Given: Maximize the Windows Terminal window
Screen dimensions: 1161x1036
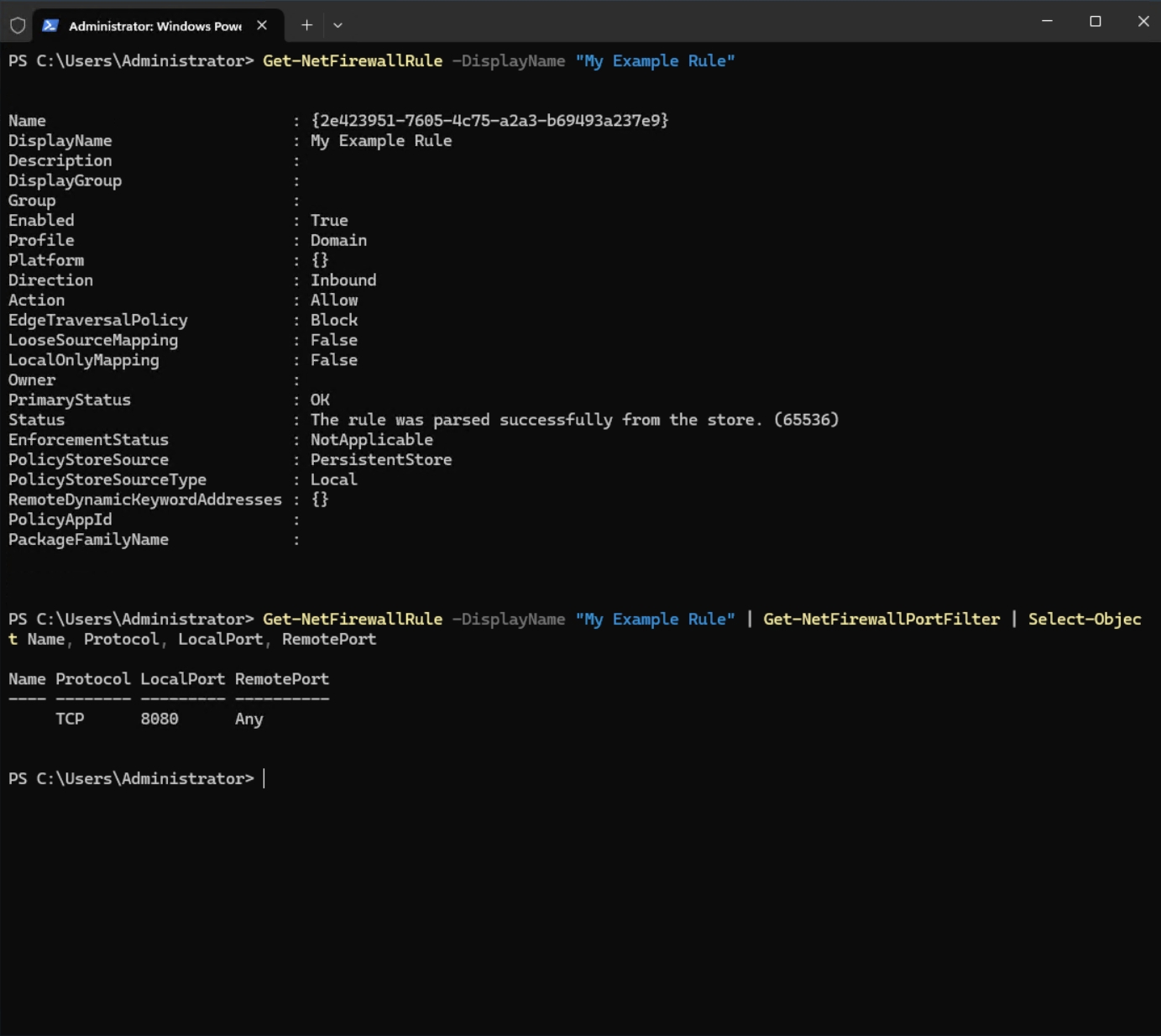Looking at the screenshot, I should click(x=1095, y=22).
